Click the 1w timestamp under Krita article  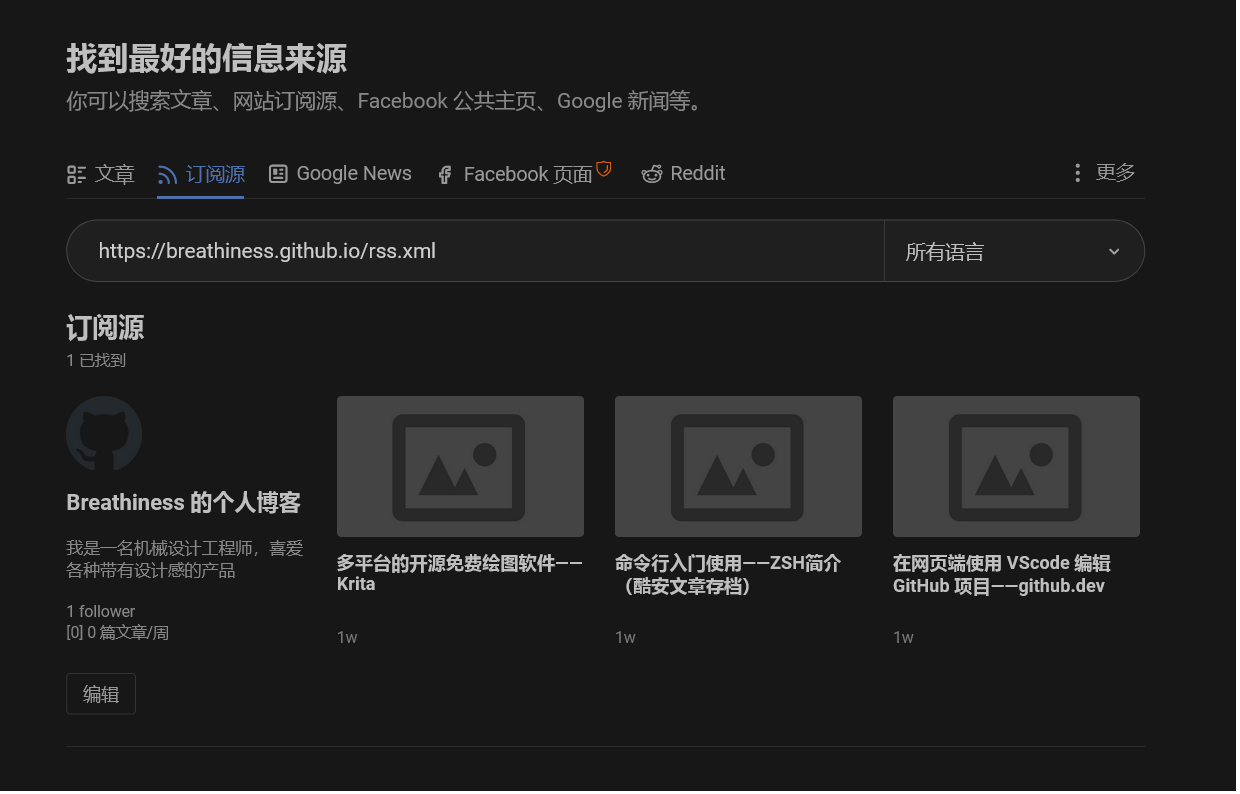click(347, 637)
